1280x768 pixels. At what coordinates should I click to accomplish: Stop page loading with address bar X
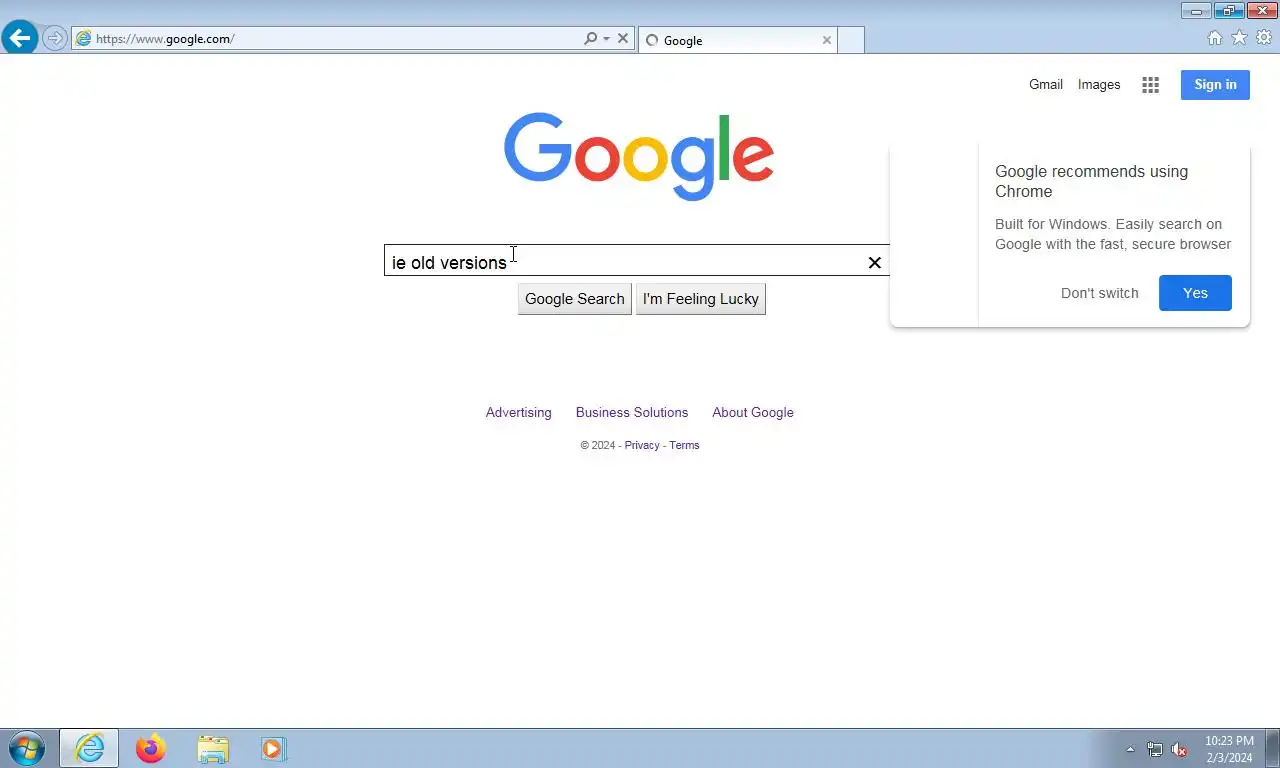point(623,38)
